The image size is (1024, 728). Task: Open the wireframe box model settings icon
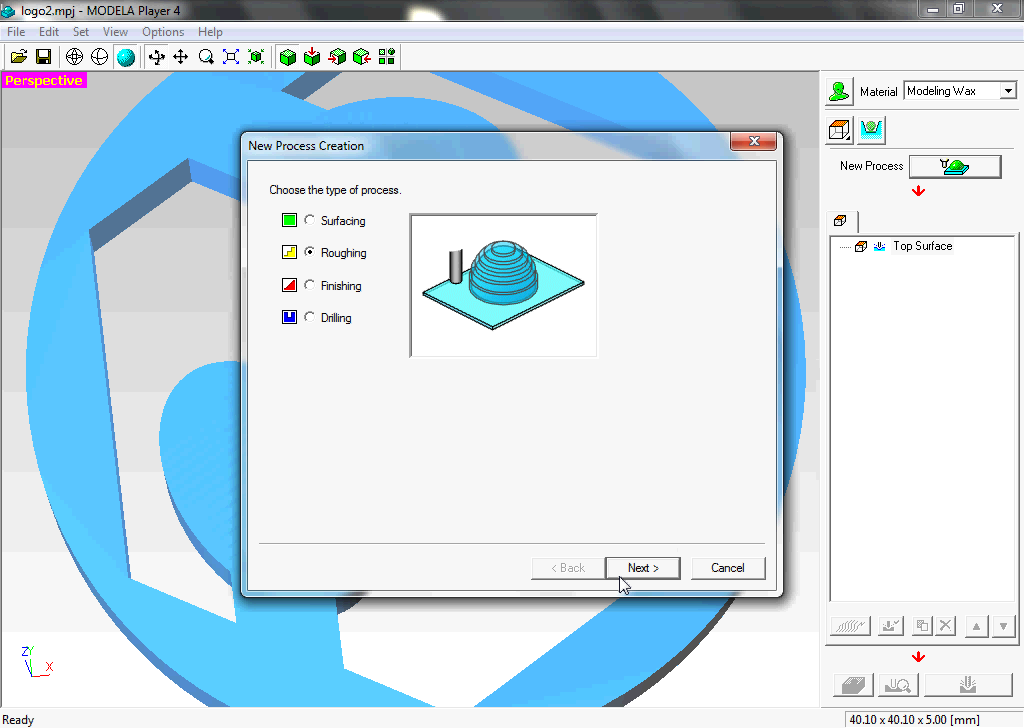840,131
